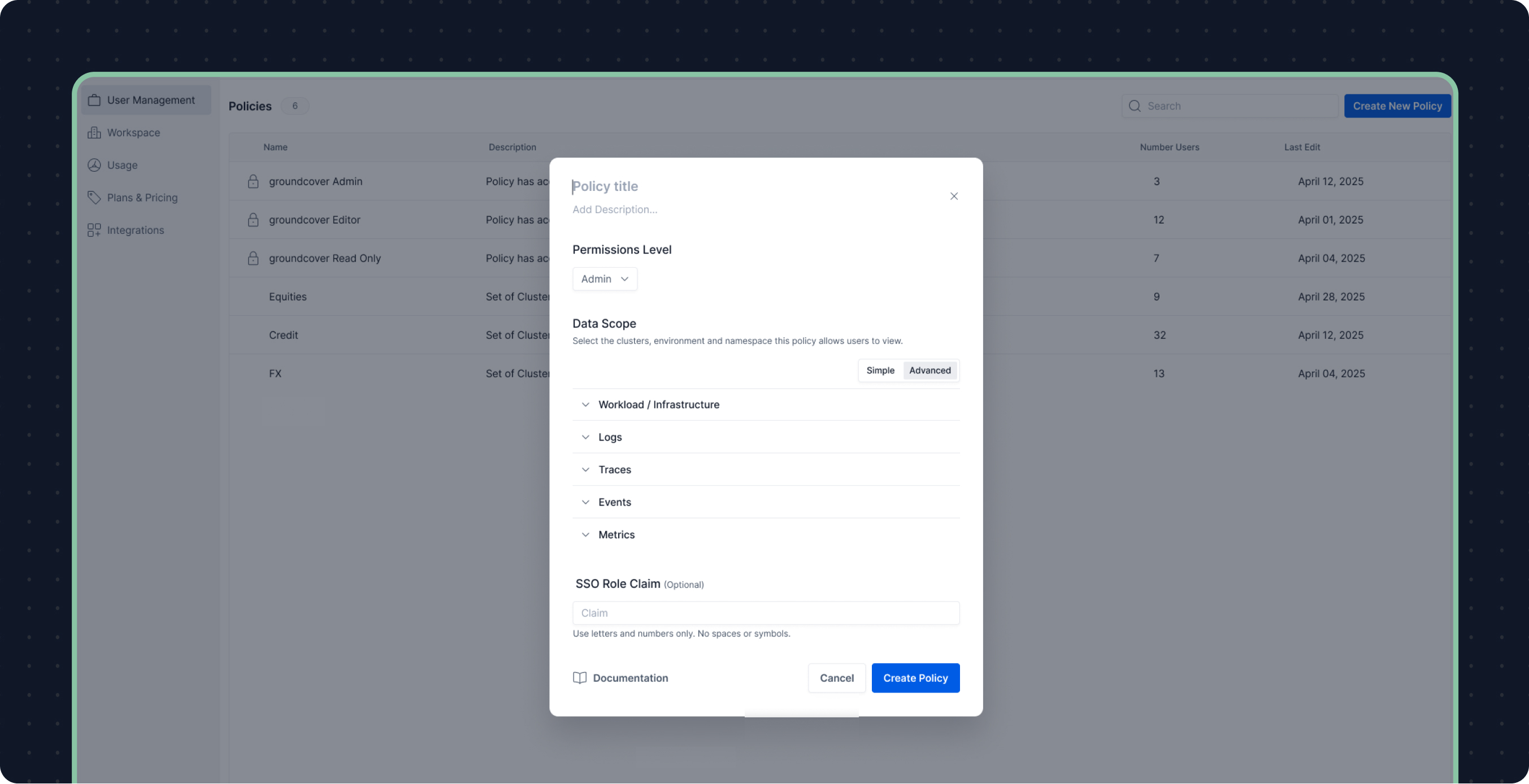Image resolution: width=1529 pixels, height=784 pixels.
Task: Open the Admin permissions level dropdown
Action: (x=604, y=279)
